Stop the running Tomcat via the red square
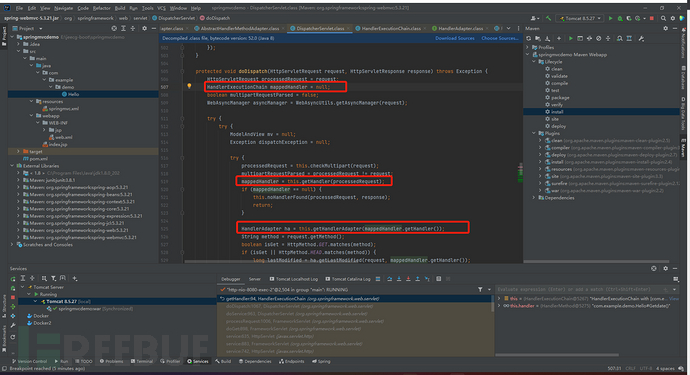690x375 pixels. pyautogui.click(x=652, y=18)
